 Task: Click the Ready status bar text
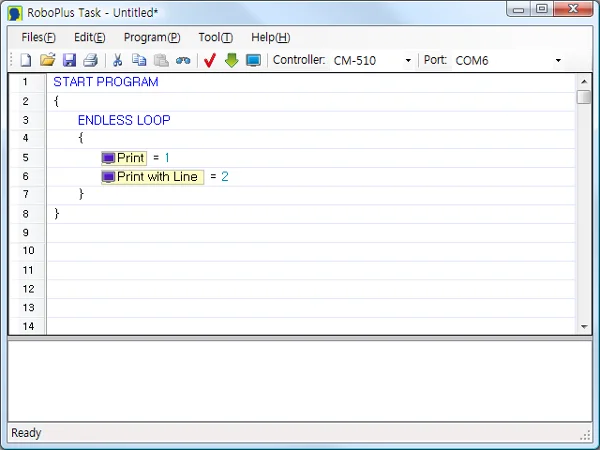click(x=26, y=433)
